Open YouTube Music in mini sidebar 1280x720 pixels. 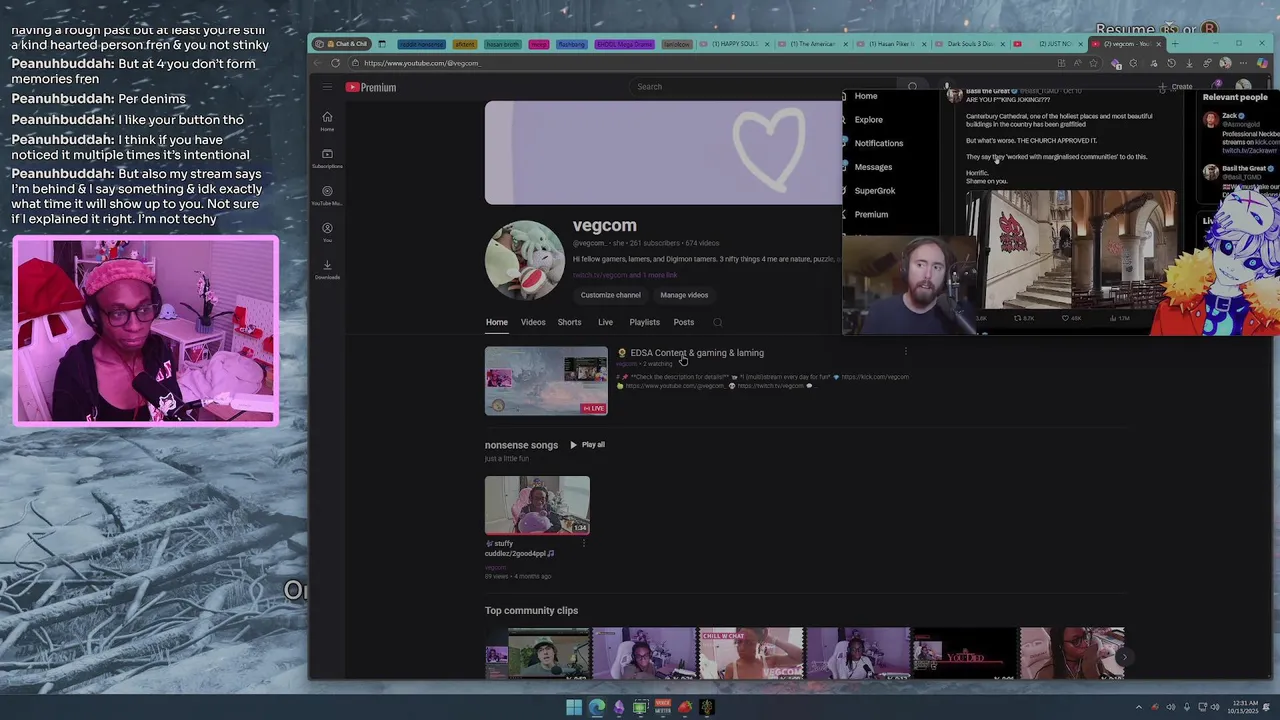[x=327, y=195]
